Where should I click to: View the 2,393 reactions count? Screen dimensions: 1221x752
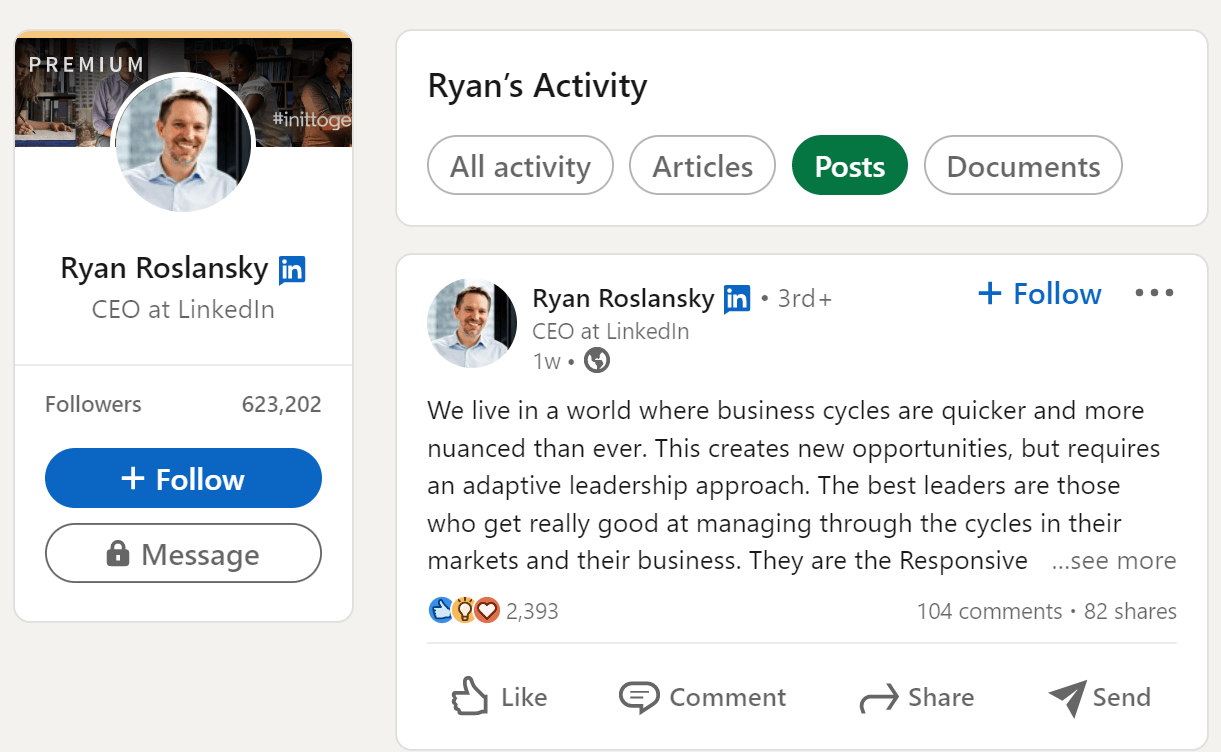click(532, 610)
